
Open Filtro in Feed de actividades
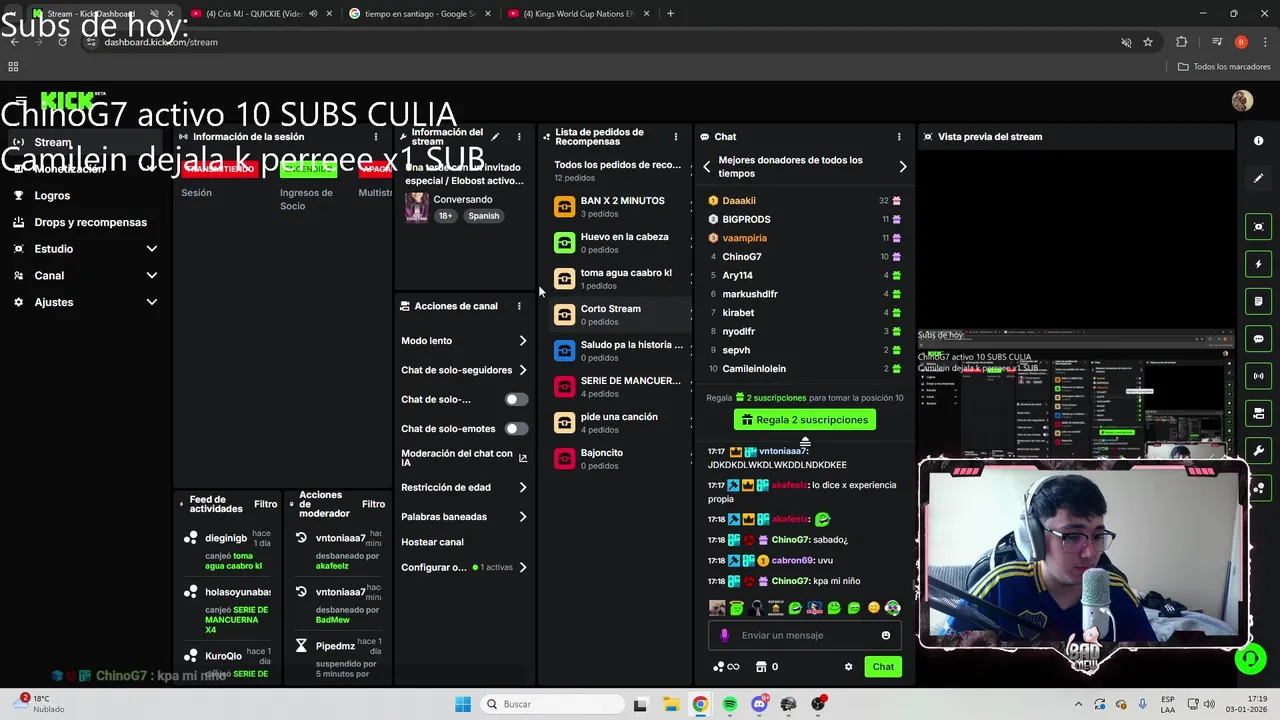(266, 505)
